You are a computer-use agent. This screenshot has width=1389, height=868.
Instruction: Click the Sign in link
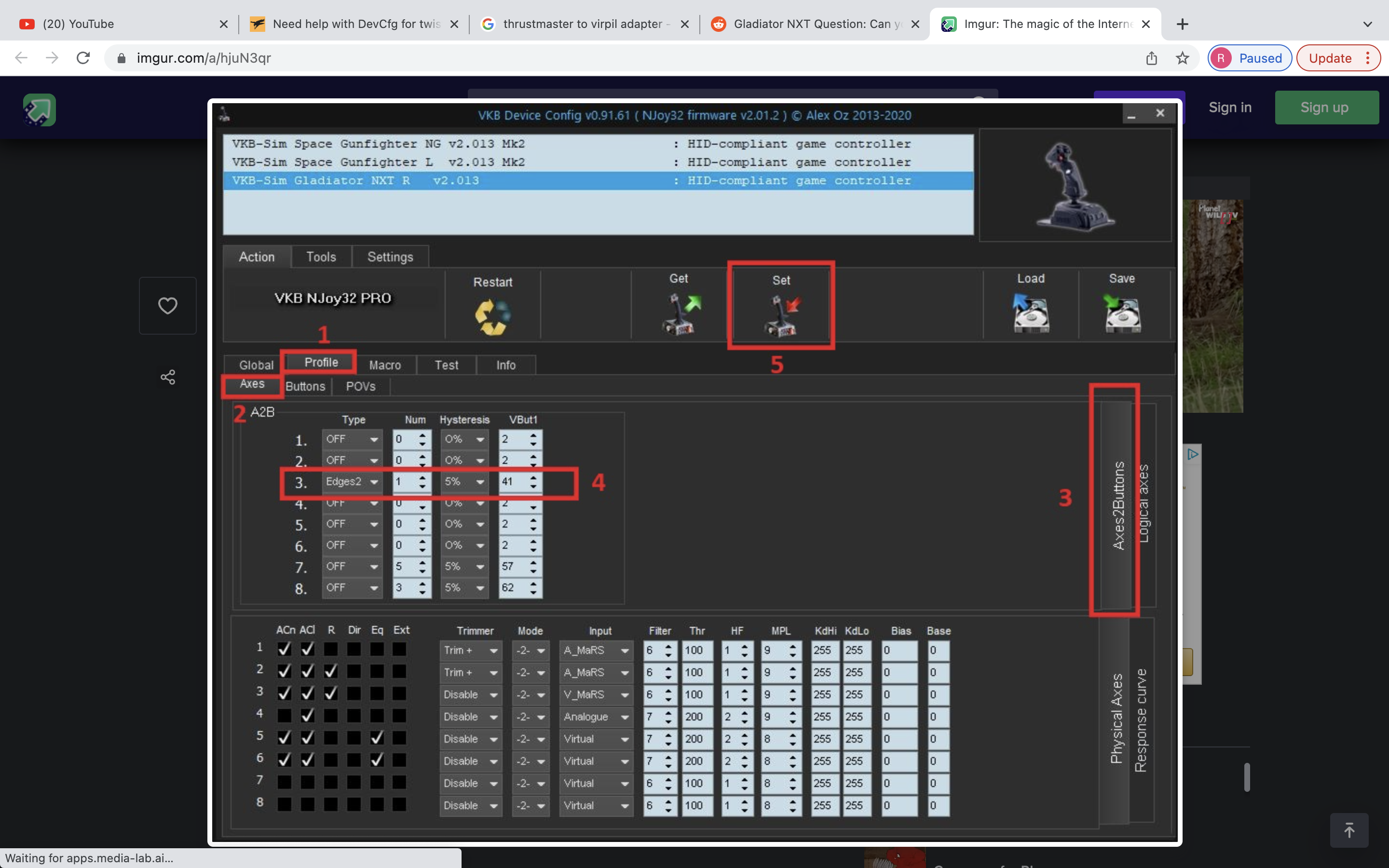(x=1229, y=108)
